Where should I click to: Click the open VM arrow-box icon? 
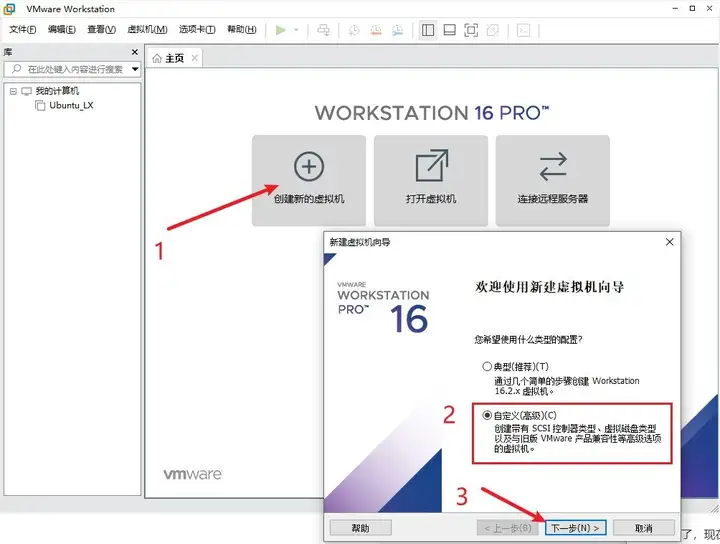coord(432,165)
